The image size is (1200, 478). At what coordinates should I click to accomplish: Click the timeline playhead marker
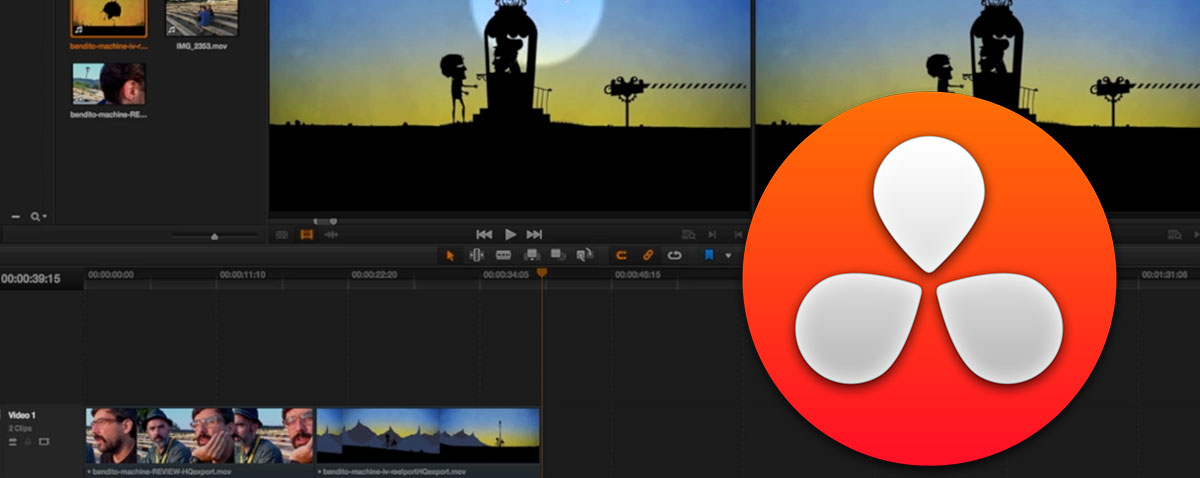[x=542, y=272]
